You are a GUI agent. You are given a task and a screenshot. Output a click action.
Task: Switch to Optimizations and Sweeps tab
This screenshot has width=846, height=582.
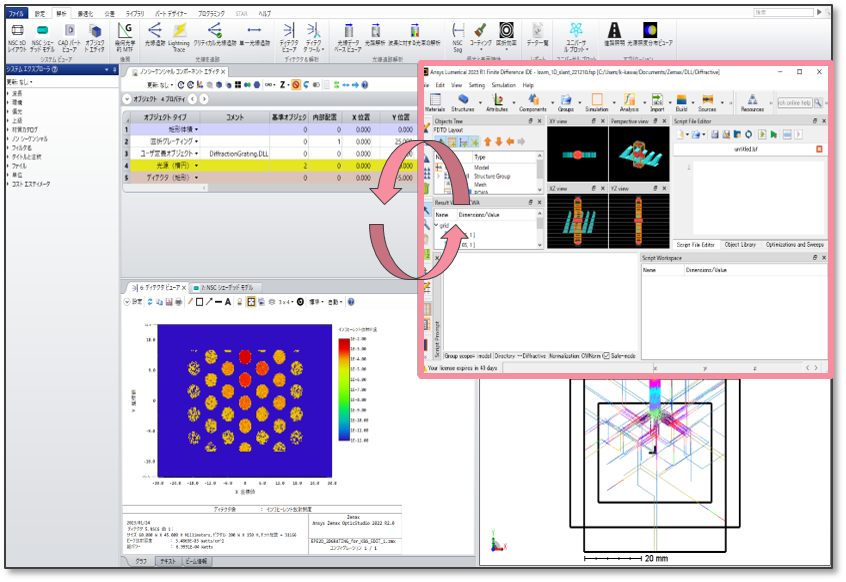[794, 245]
